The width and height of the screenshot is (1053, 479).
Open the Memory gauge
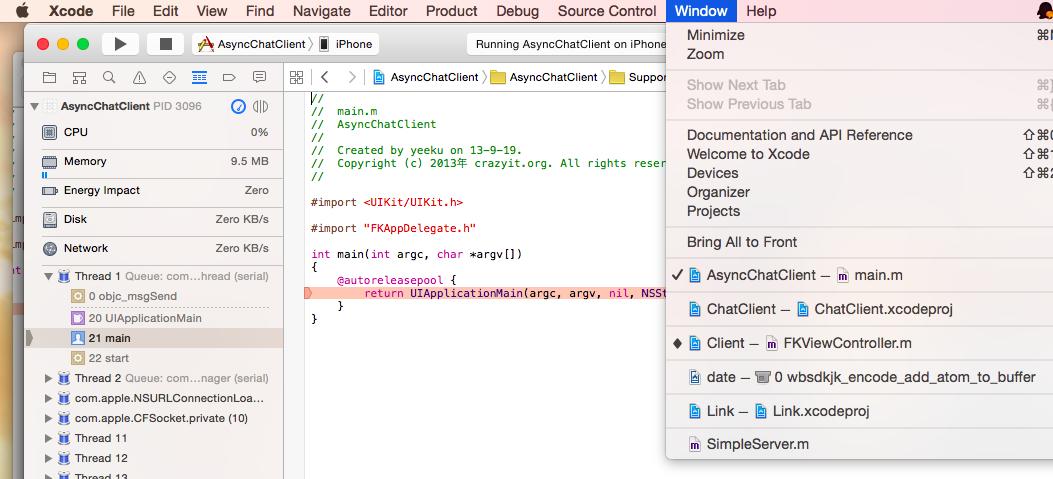155,162
